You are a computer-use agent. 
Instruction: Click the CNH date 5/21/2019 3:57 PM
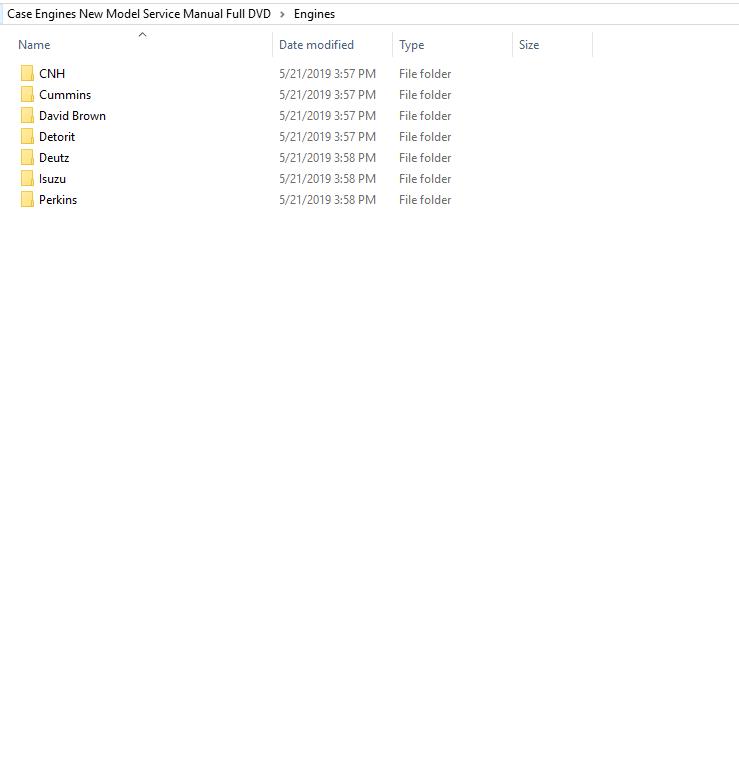click(327, 74)
